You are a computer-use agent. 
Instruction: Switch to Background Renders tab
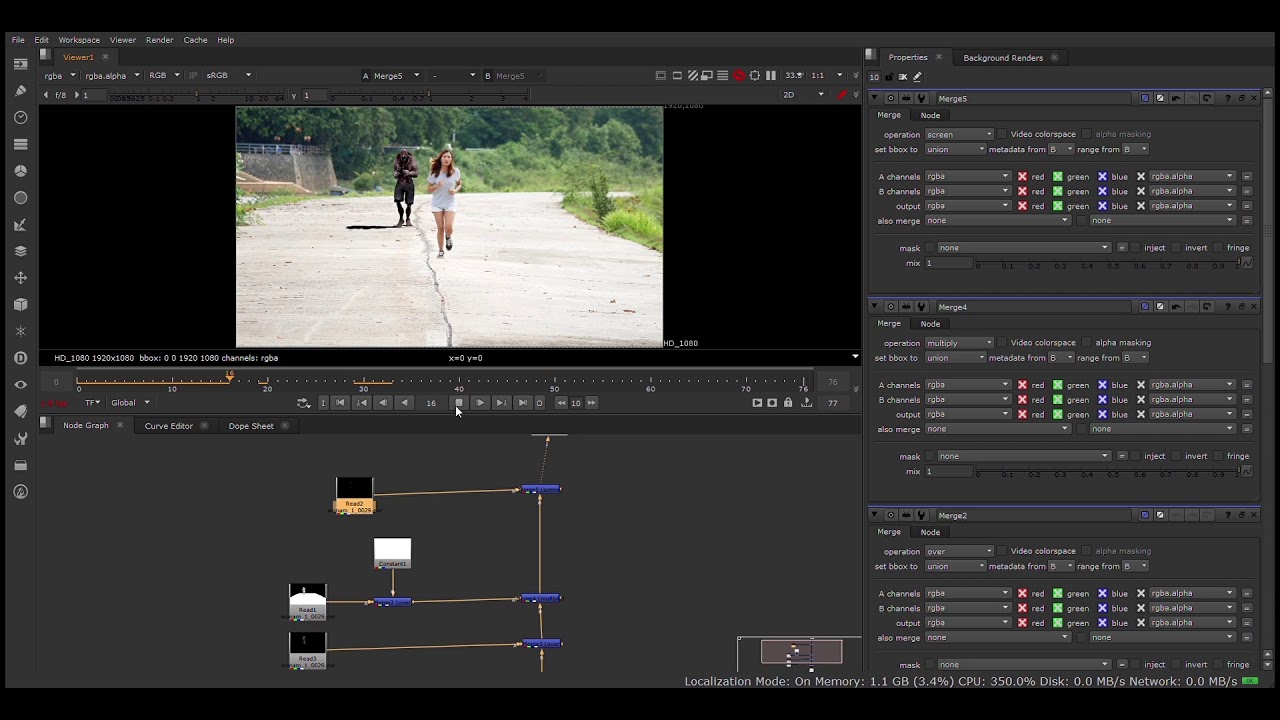point(1003,58)
